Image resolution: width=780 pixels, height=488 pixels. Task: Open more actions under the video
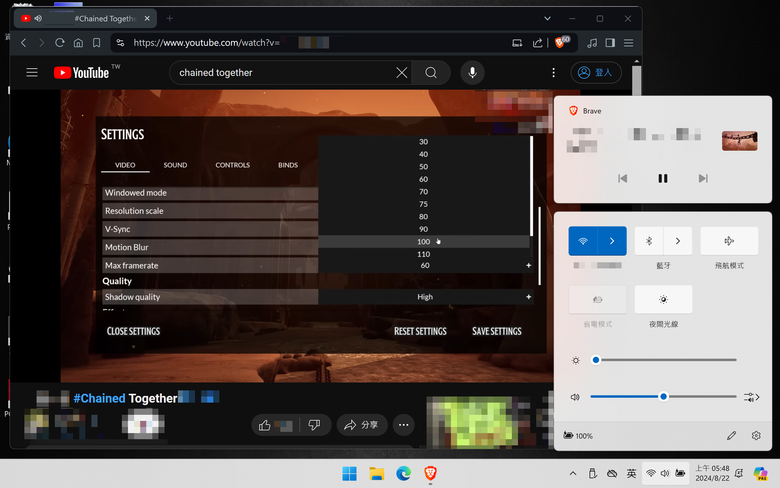403,425
